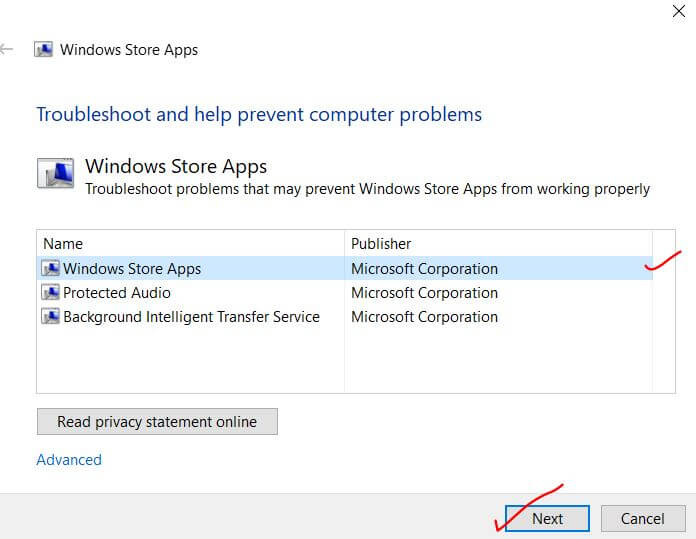Click the Windows Store Apps title bar icon
Viewport: 696px width, 539px height.
43,49
